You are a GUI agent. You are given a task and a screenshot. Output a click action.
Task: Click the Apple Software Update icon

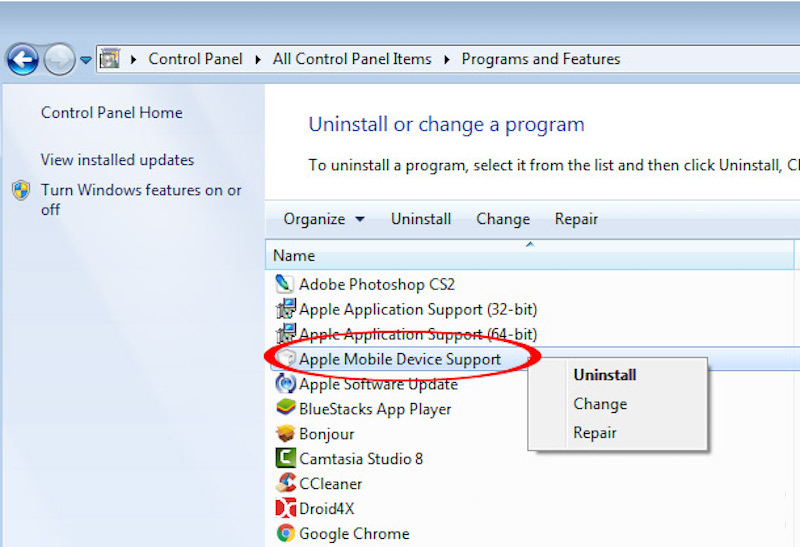coord(285,384)
